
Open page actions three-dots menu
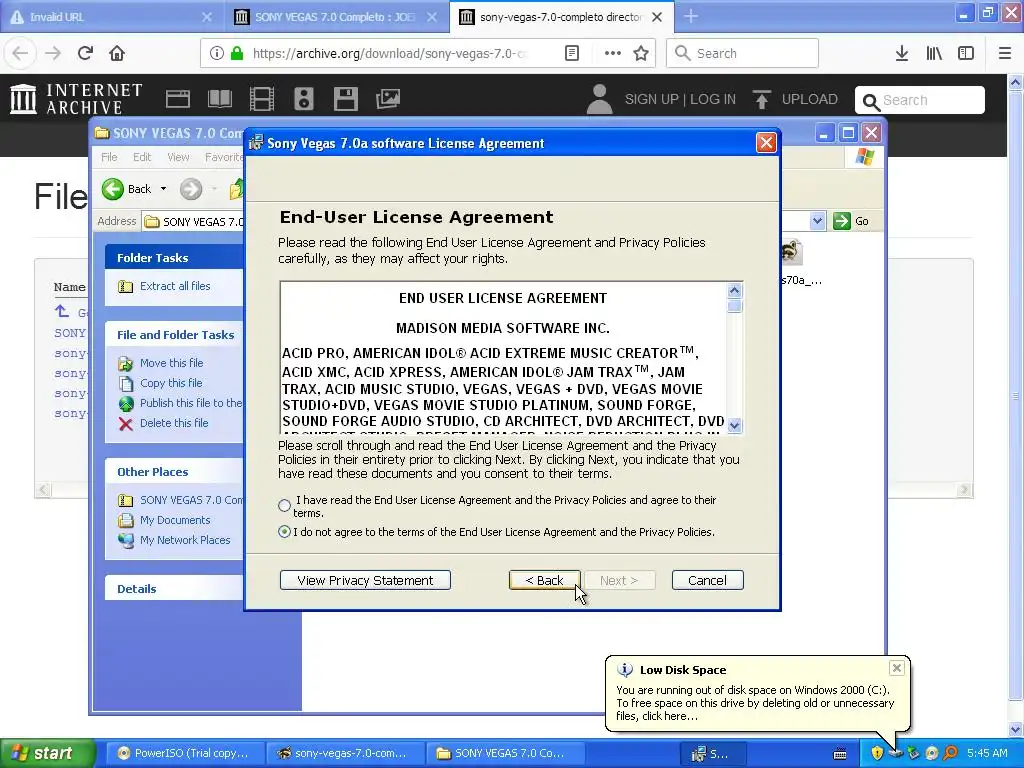point(613,53)
